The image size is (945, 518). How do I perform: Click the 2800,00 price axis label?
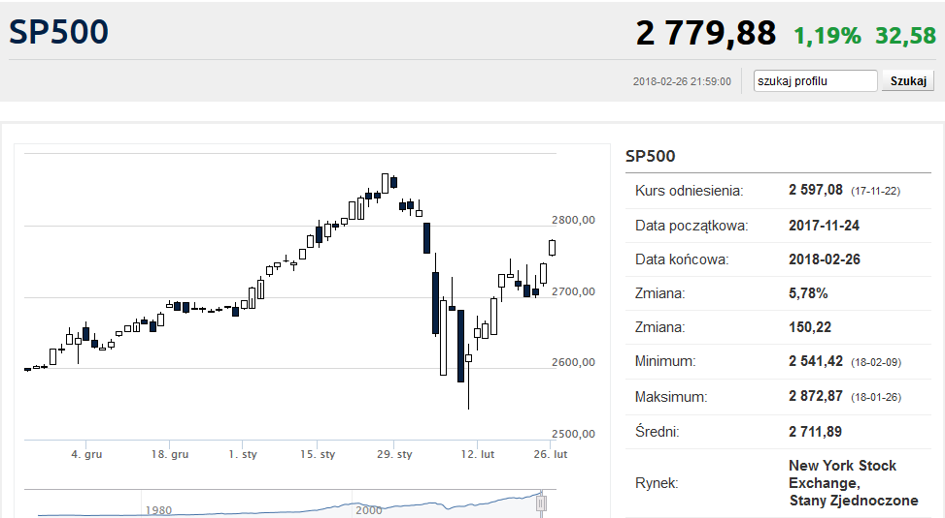point(573,220)
